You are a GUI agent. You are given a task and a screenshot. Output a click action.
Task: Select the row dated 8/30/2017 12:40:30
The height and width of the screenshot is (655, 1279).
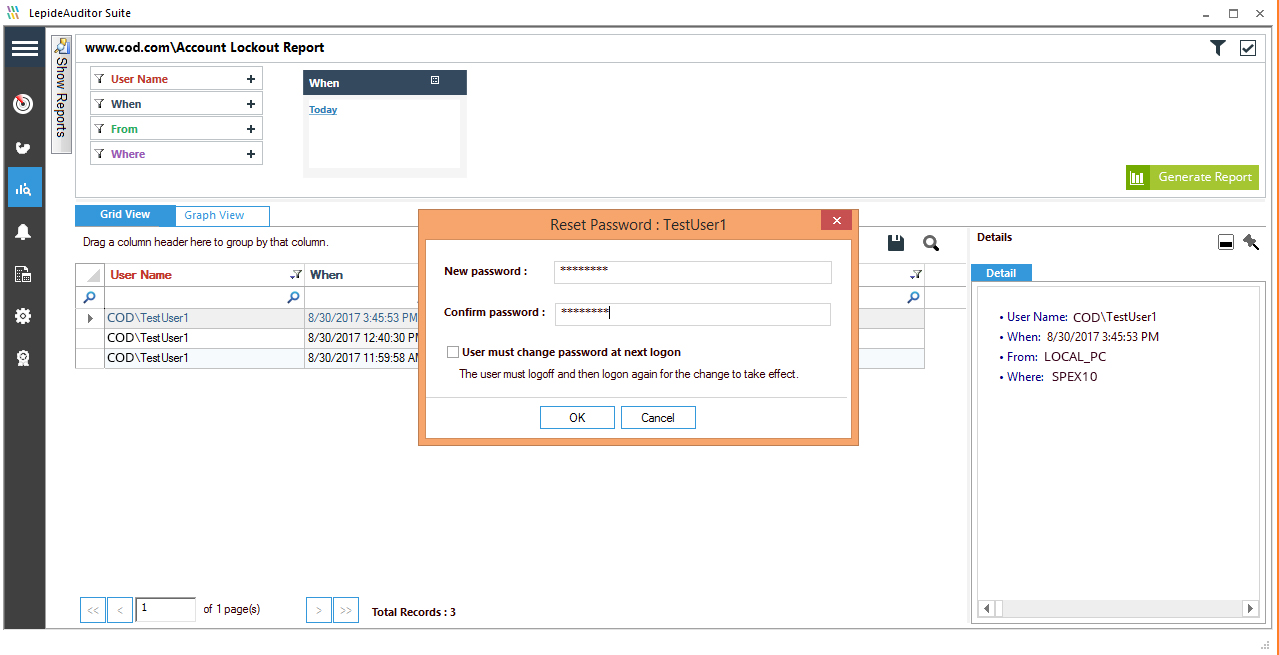pos(500,338)
